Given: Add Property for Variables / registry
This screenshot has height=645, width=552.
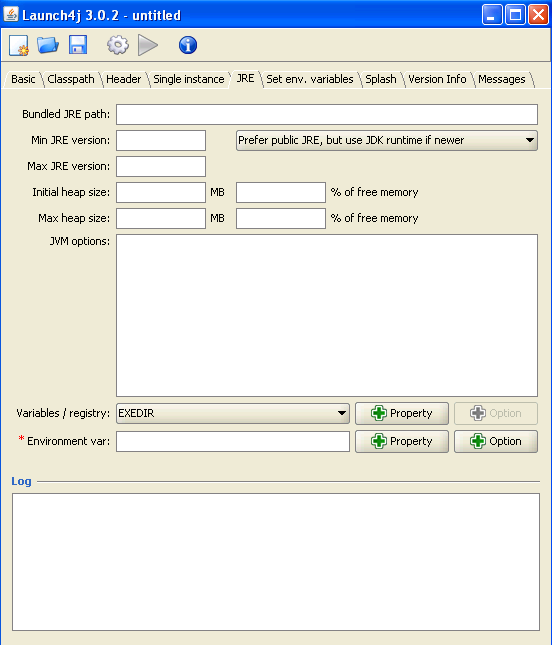Looking at the screenshot, I should [402, 413].
